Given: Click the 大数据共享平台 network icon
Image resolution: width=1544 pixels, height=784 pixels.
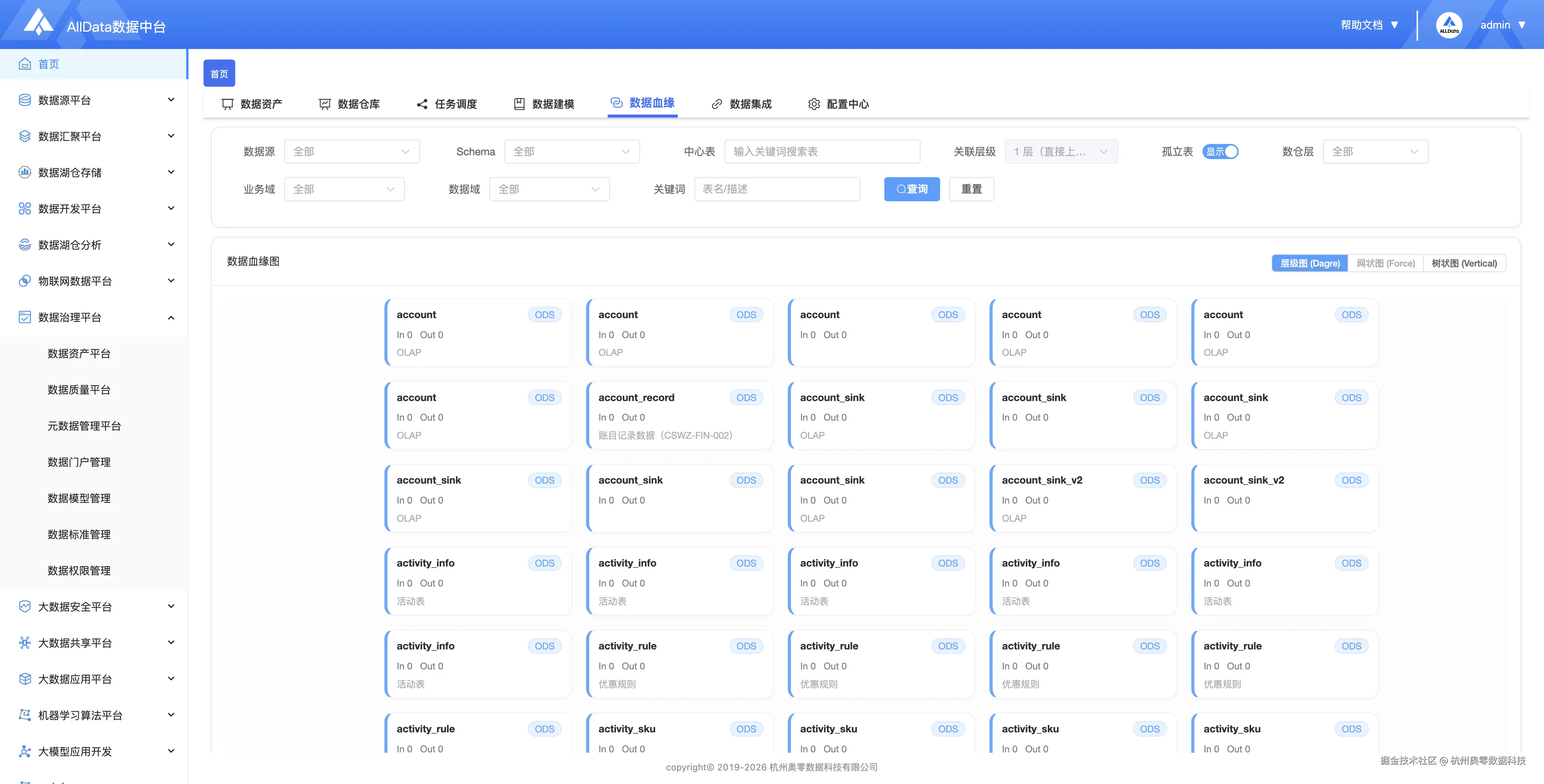Looking at the screenshot, I should (25, 643).
